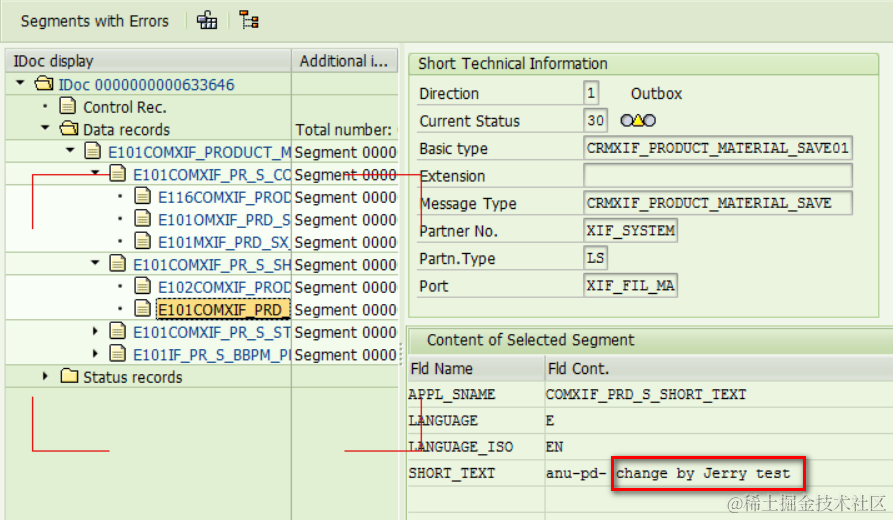The width and height of the screenshot is (893, 520).
Task: Select the Status records folder icon
Action: point(69,376)
